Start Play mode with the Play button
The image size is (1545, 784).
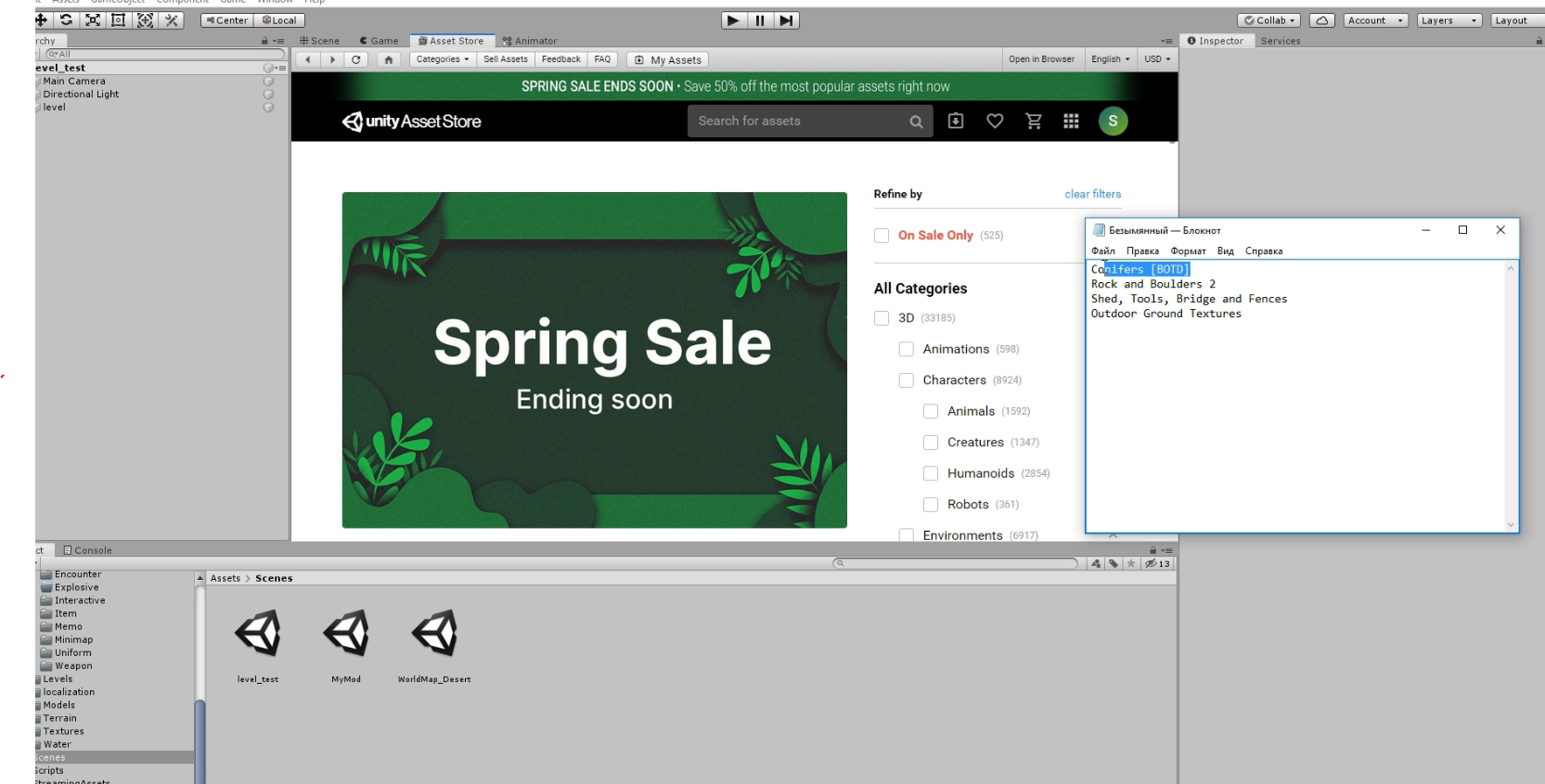coord(733,20)
